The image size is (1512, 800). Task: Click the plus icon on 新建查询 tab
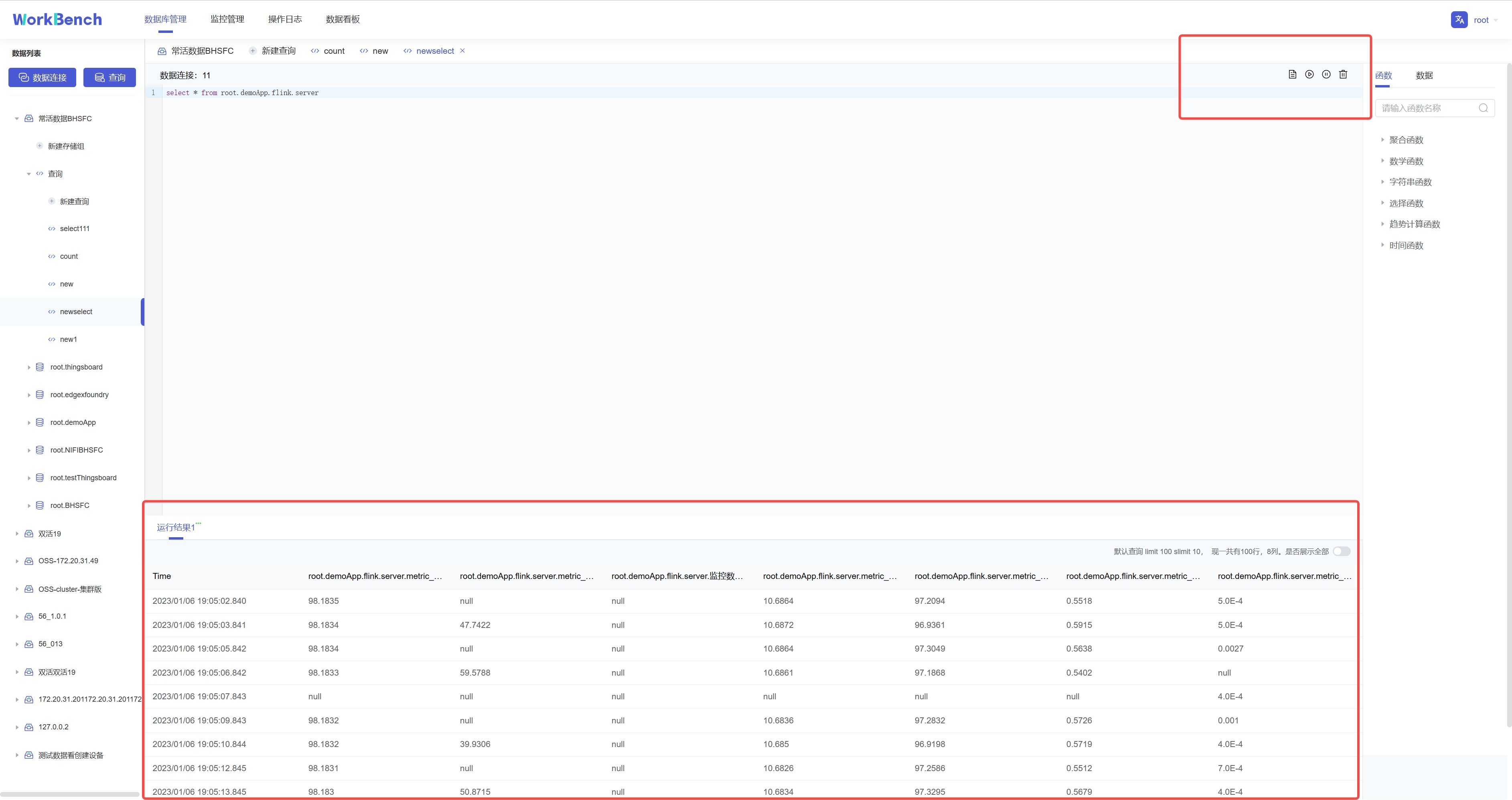(x=253, y=51)
